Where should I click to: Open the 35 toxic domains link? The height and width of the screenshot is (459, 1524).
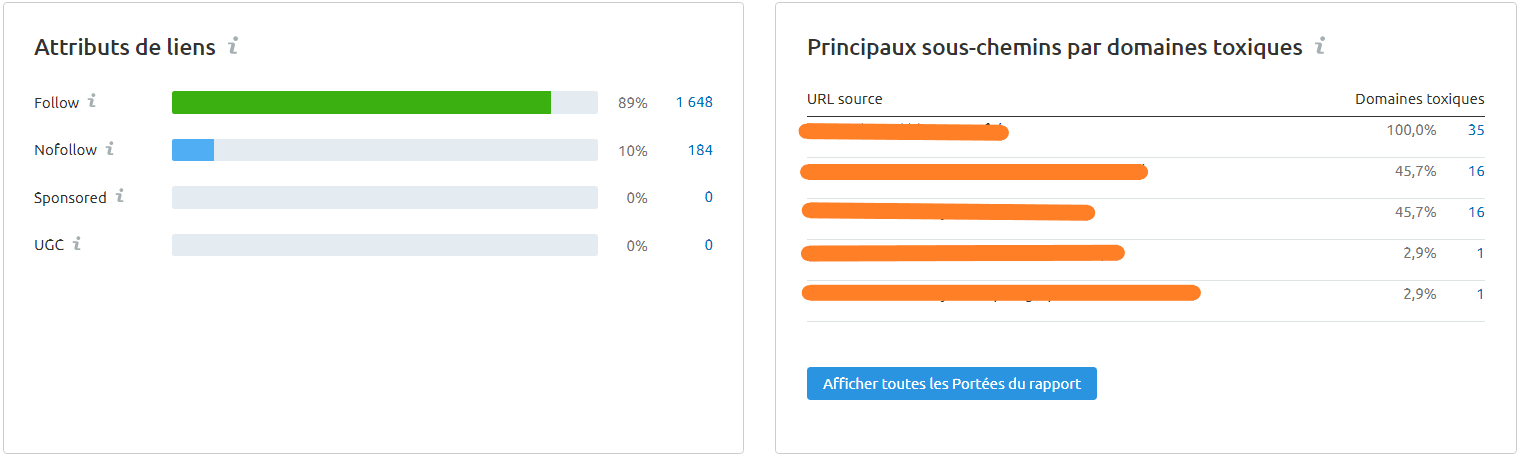pos(1476,130)
